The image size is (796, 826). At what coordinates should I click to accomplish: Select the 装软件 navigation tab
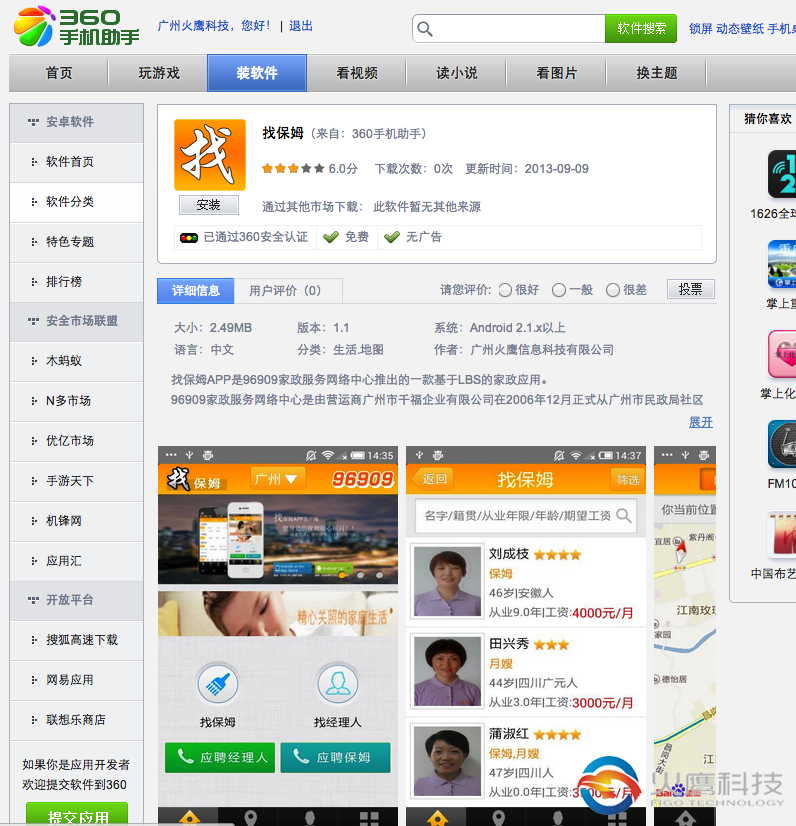pyautogui.click(x=257, y=73)
